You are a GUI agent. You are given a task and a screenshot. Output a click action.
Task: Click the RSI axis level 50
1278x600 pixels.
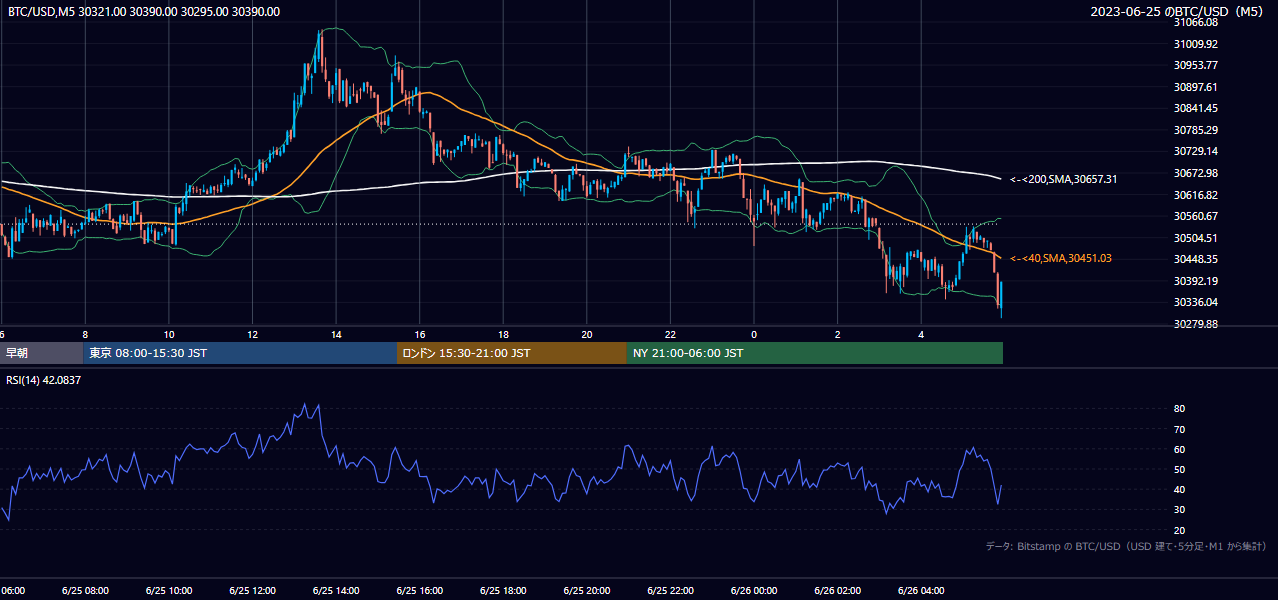(x=1179, y=469)
